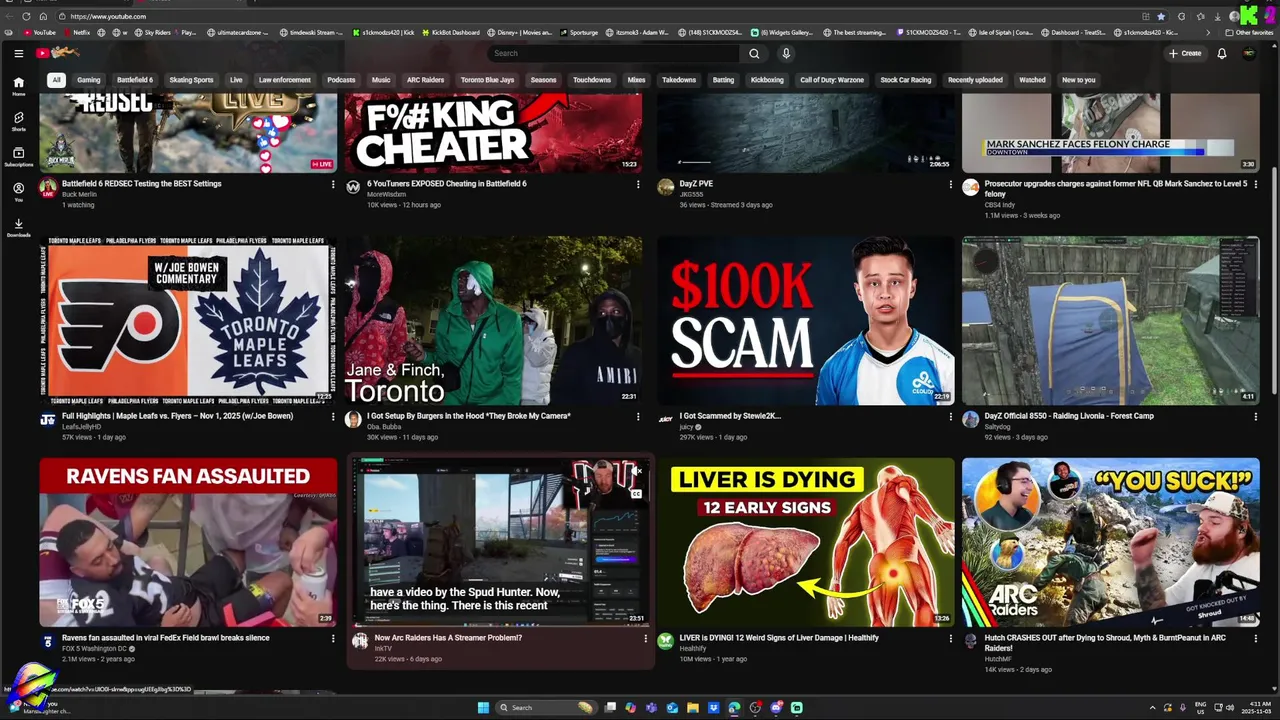Open video title Now Arc Raiders Has A Streamer Problem
The height and width of the screenshot is (720, 1280).
pyautogui.click(x=448, y=637)
